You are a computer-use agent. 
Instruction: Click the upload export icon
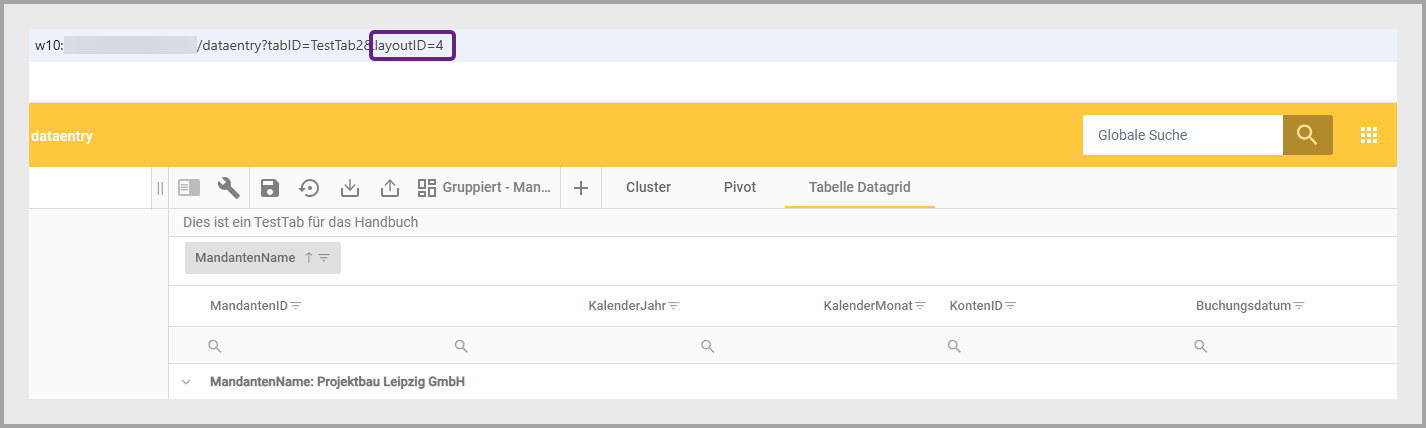(x=389, y=188)
